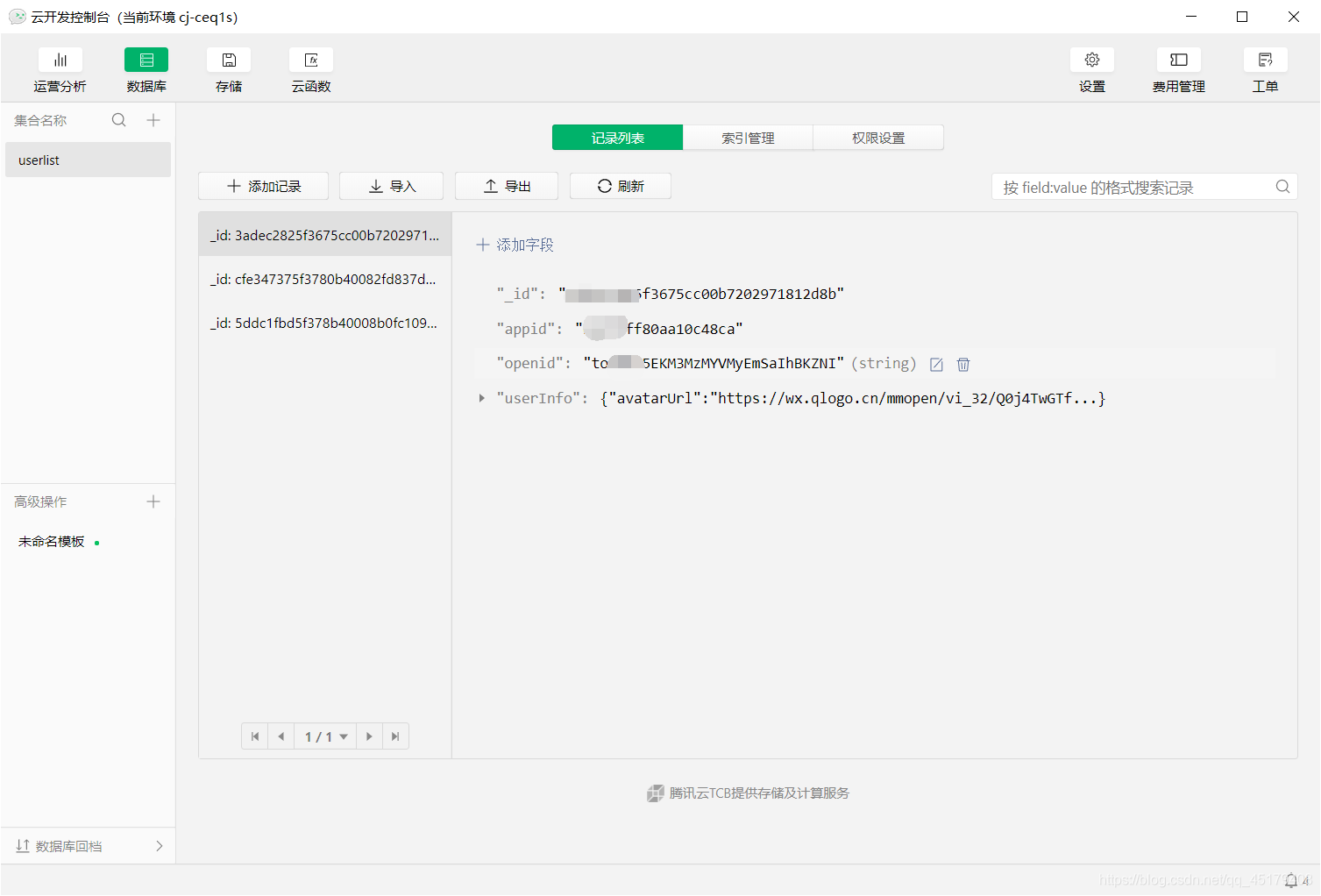Open the 费用管理 billing icon

coord(1179,60)
